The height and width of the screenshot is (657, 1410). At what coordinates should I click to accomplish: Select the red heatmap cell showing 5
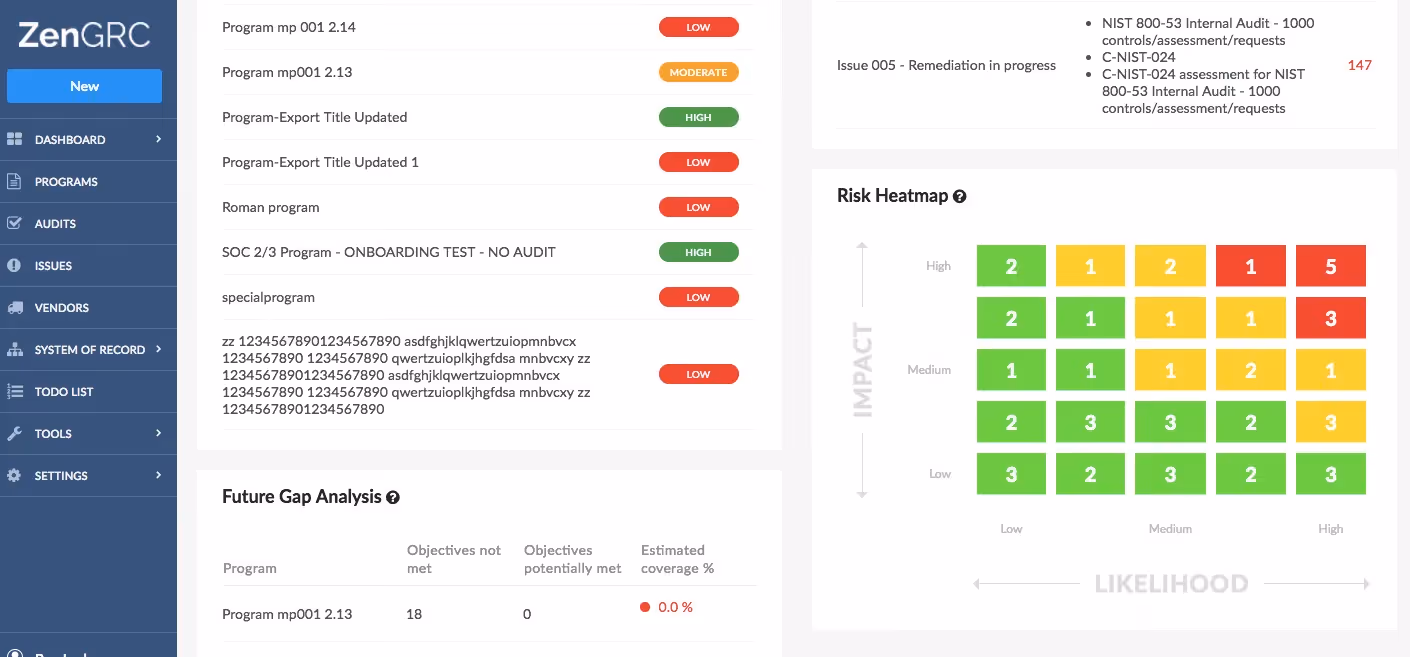(1331, 266)
